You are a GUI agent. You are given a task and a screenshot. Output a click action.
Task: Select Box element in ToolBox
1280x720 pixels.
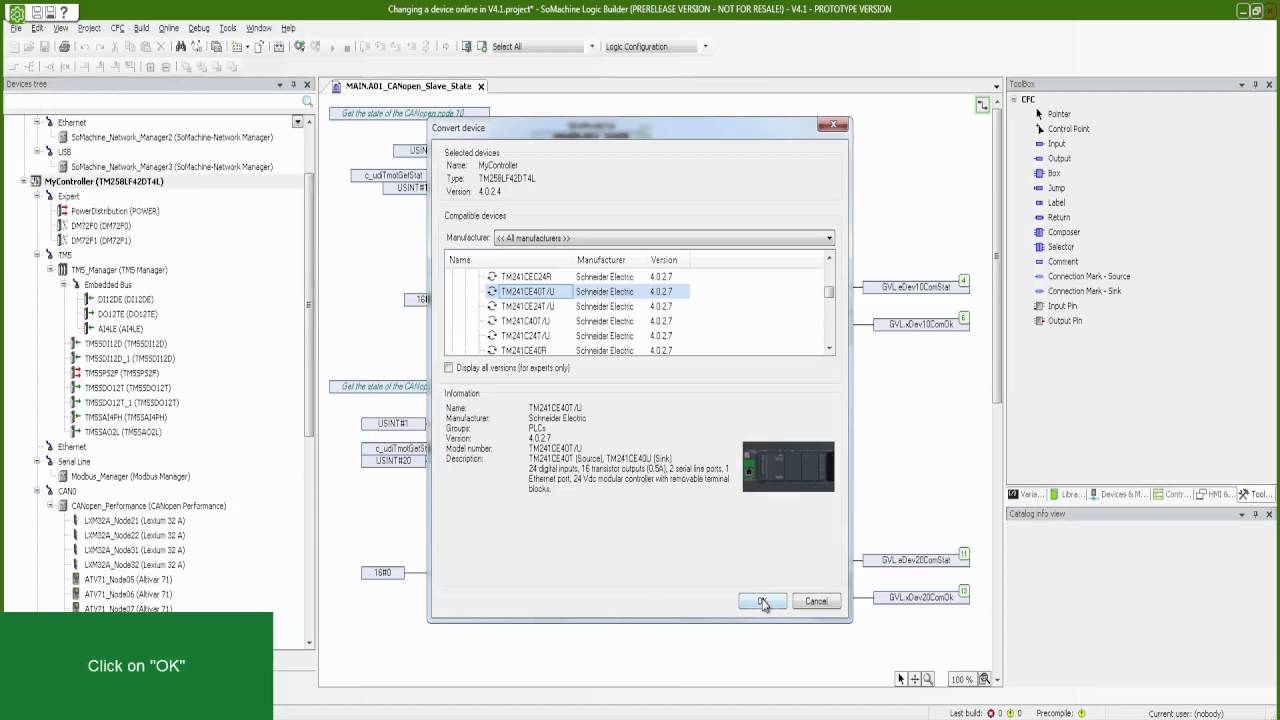[1054, 173]
